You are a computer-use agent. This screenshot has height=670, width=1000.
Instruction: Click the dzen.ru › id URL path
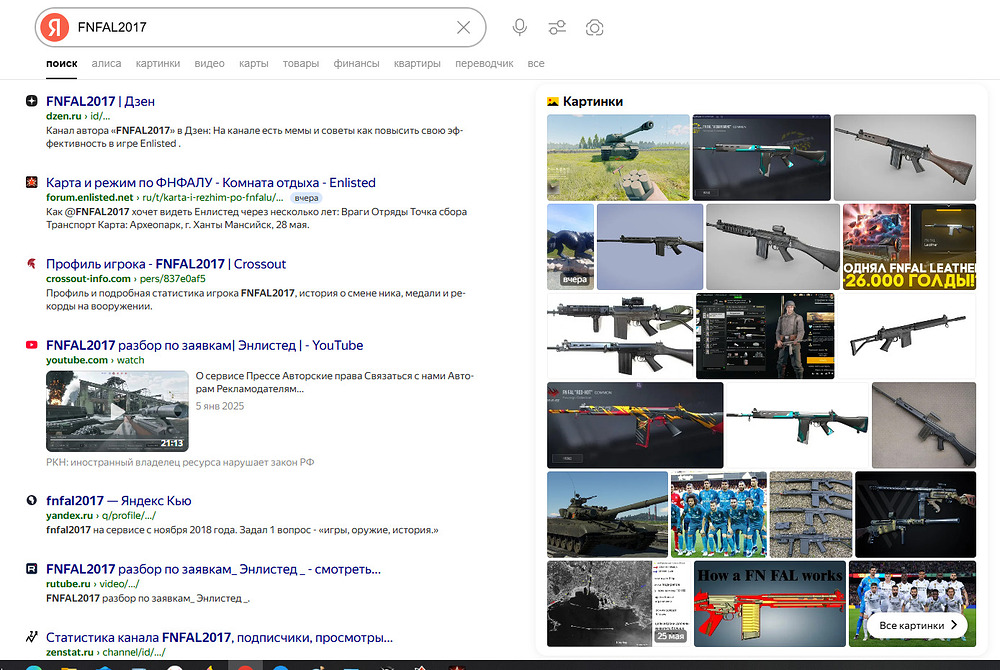78,116
